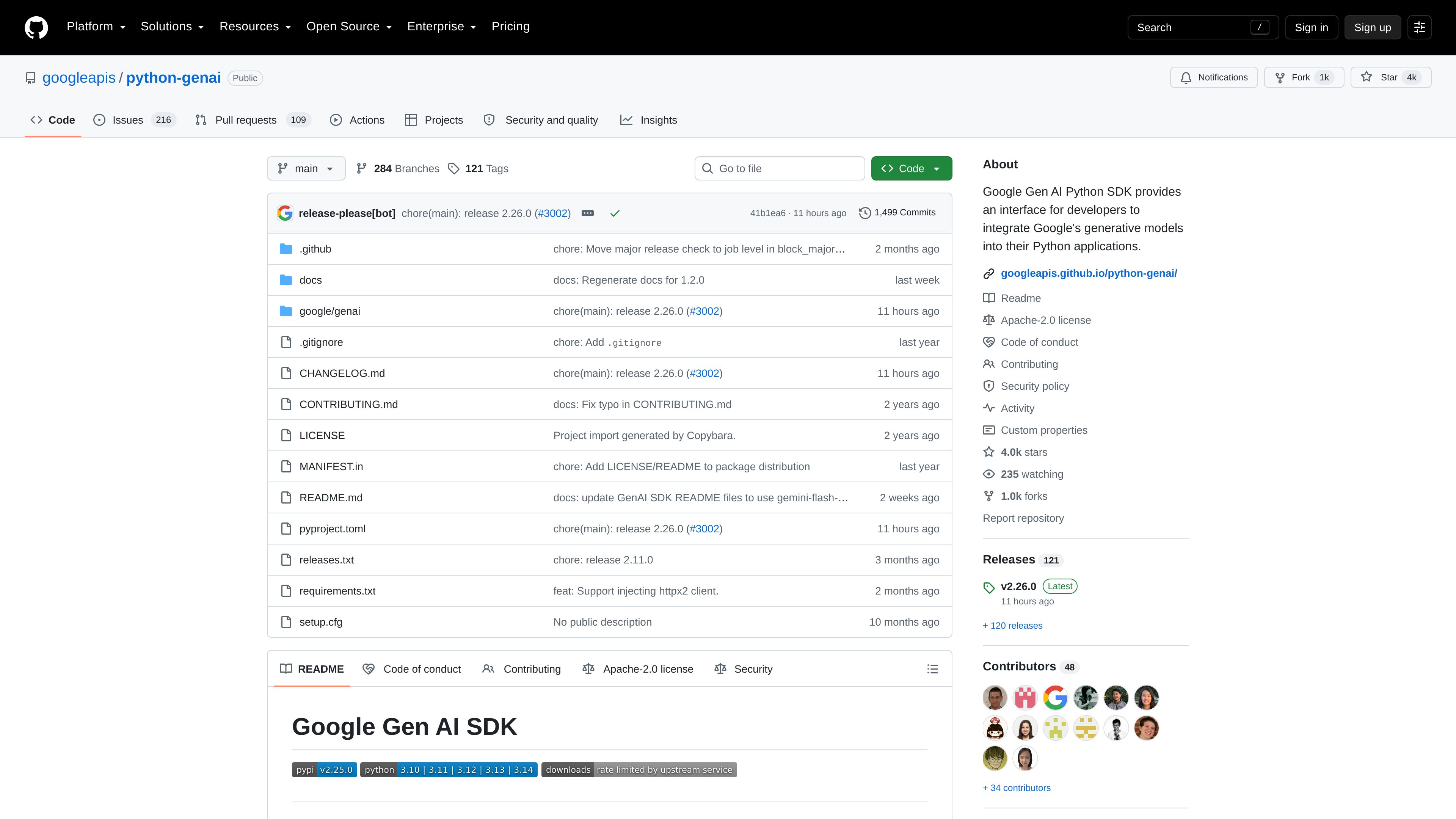Focus the top Search box
Image resolution: width=1456 pixels, height=819 pixels.
[x=1203, y=27]
